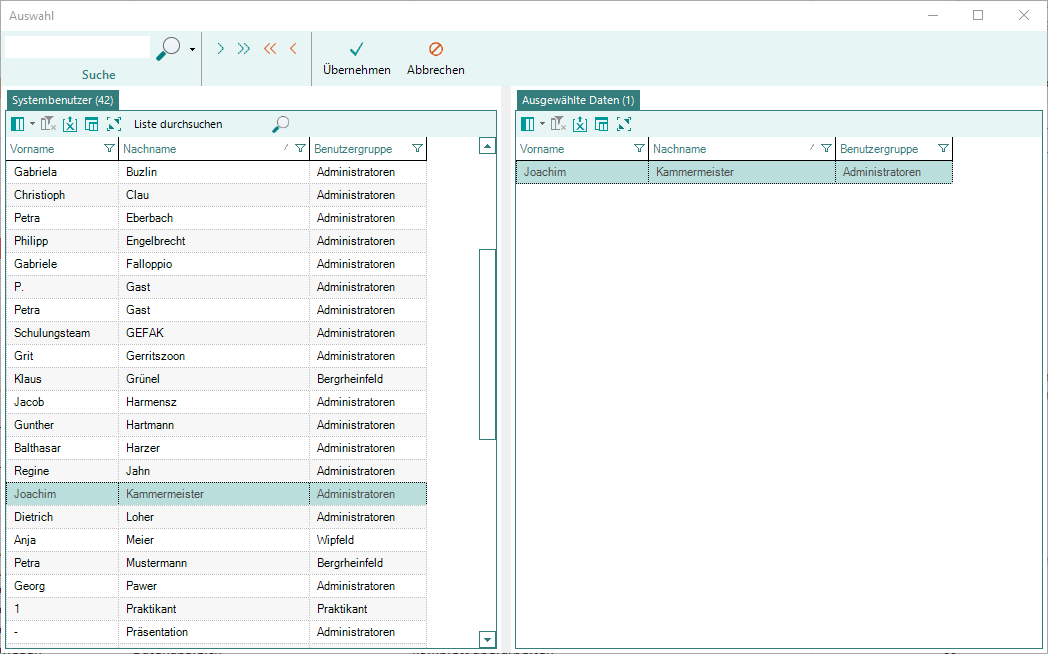Click clear filter icon in Systembenutzer toolbar
The image size is (1048, 654).
[49, 124]
